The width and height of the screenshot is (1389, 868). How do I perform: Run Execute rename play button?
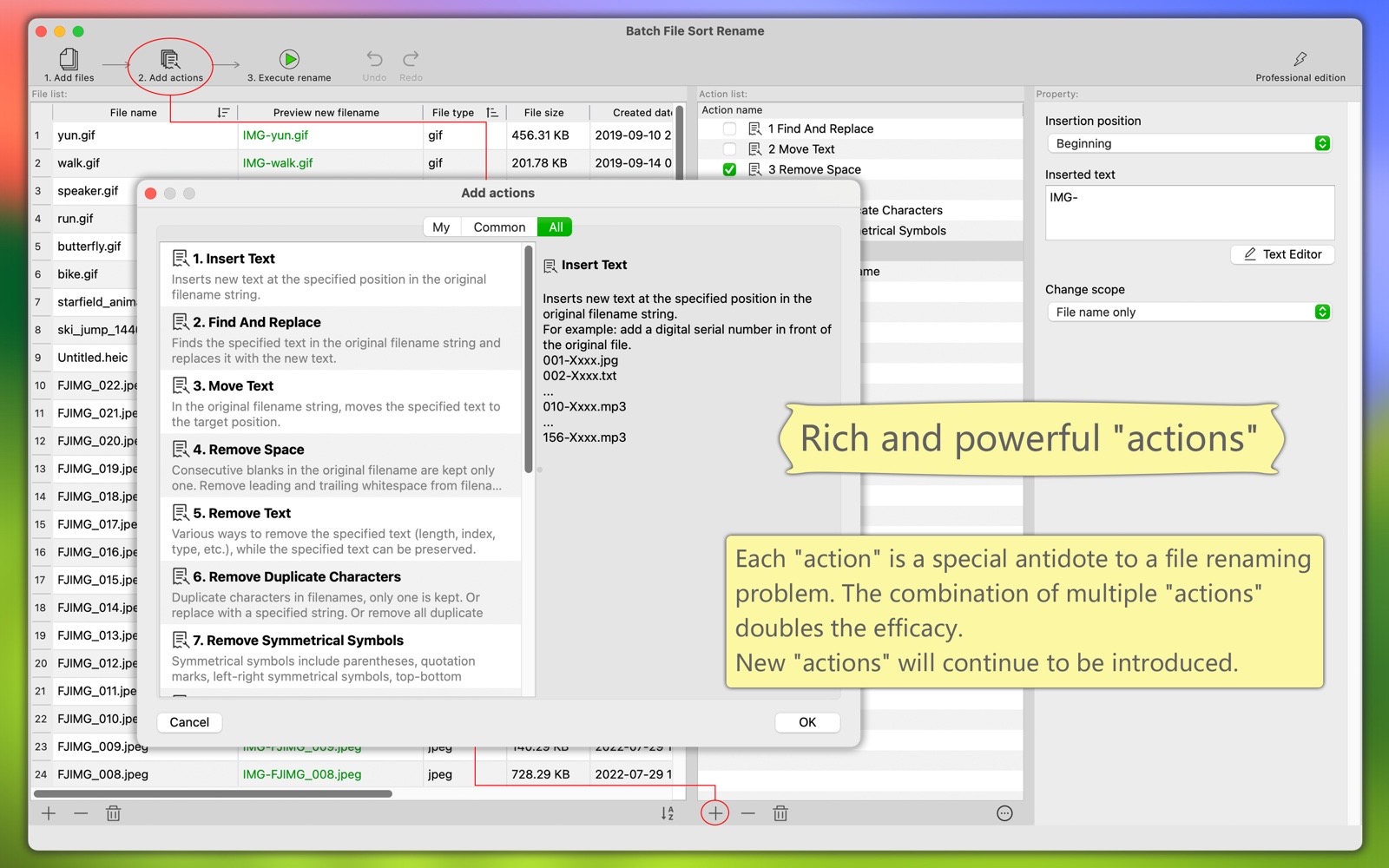(x=289, y=59)
